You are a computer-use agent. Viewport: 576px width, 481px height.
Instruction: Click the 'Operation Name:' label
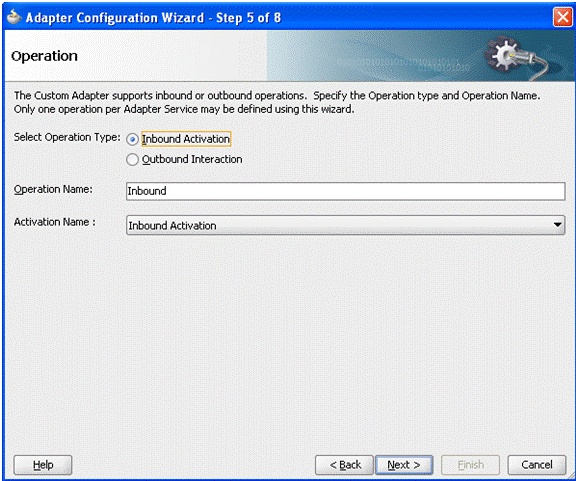(53, 189)
